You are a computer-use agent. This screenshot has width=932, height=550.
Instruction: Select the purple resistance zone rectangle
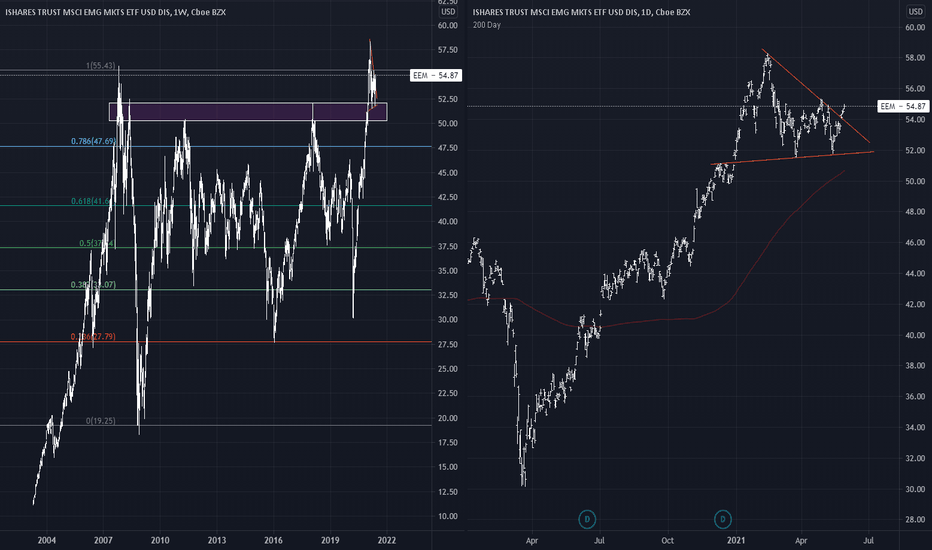coord(248,112)
